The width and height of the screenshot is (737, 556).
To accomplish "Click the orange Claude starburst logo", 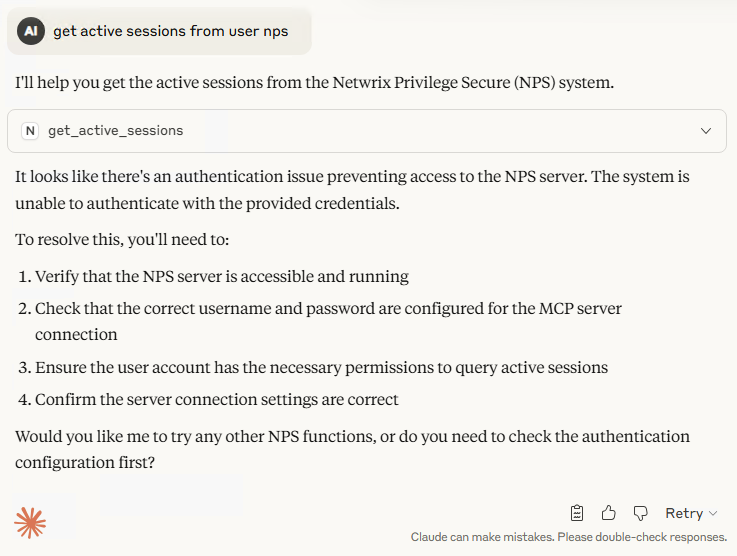I will 30,522.
